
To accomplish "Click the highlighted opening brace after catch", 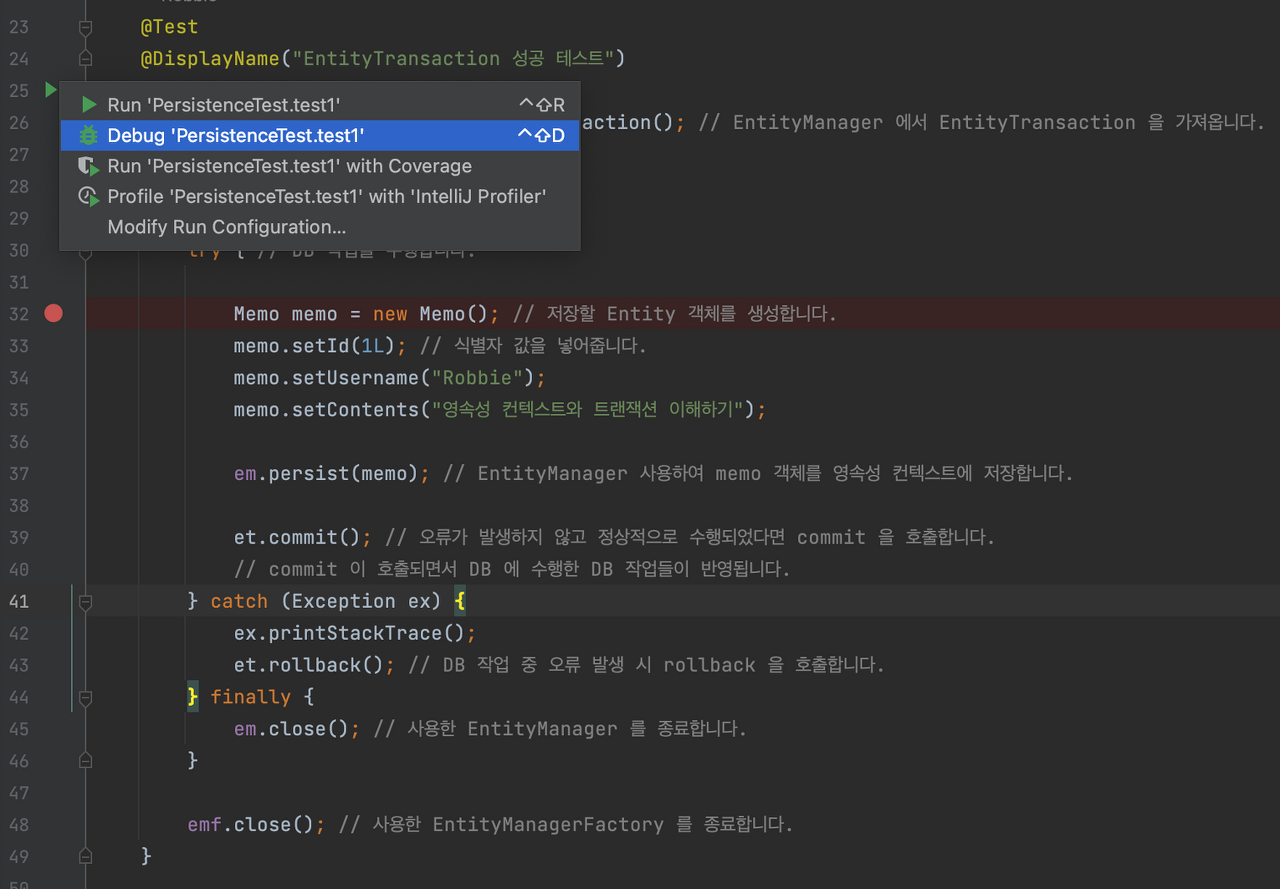I will (461, 601).
